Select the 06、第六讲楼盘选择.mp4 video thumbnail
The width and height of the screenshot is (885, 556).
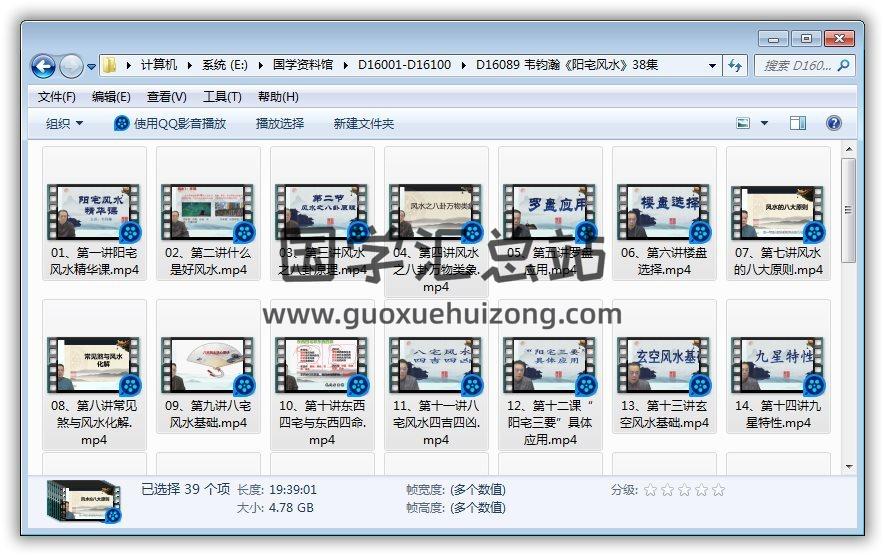coord(663,212)
